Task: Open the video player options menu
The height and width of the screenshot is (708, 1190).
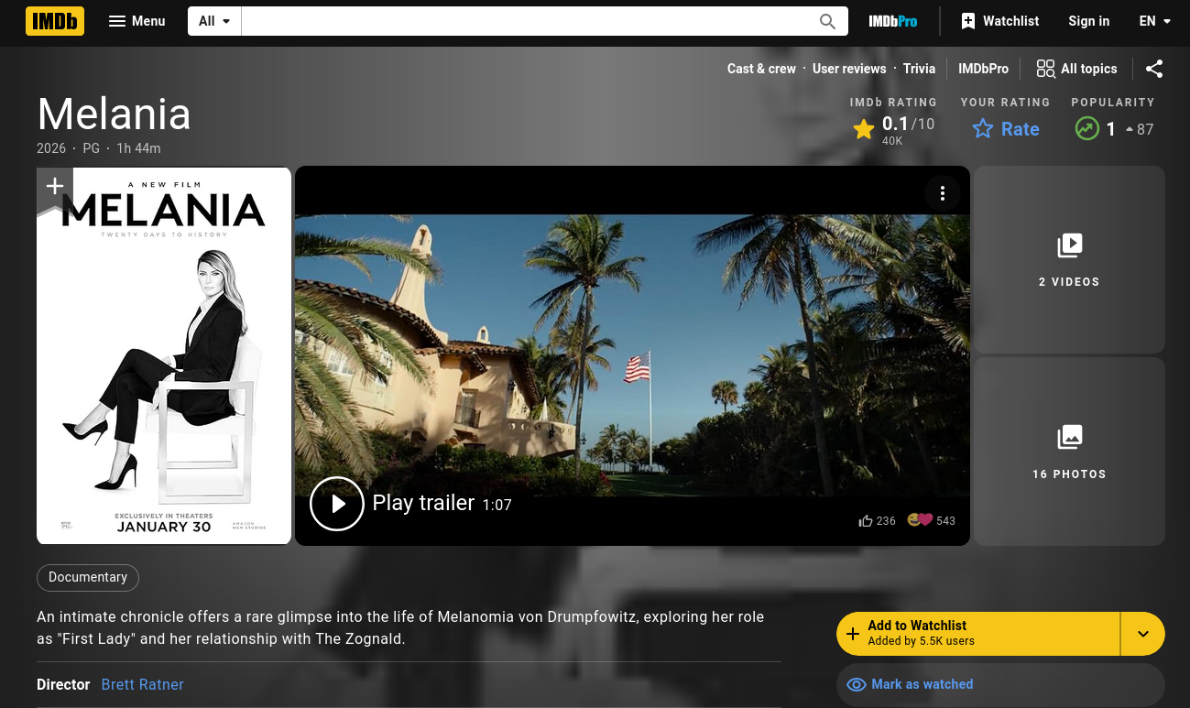Action: (943, 194)
